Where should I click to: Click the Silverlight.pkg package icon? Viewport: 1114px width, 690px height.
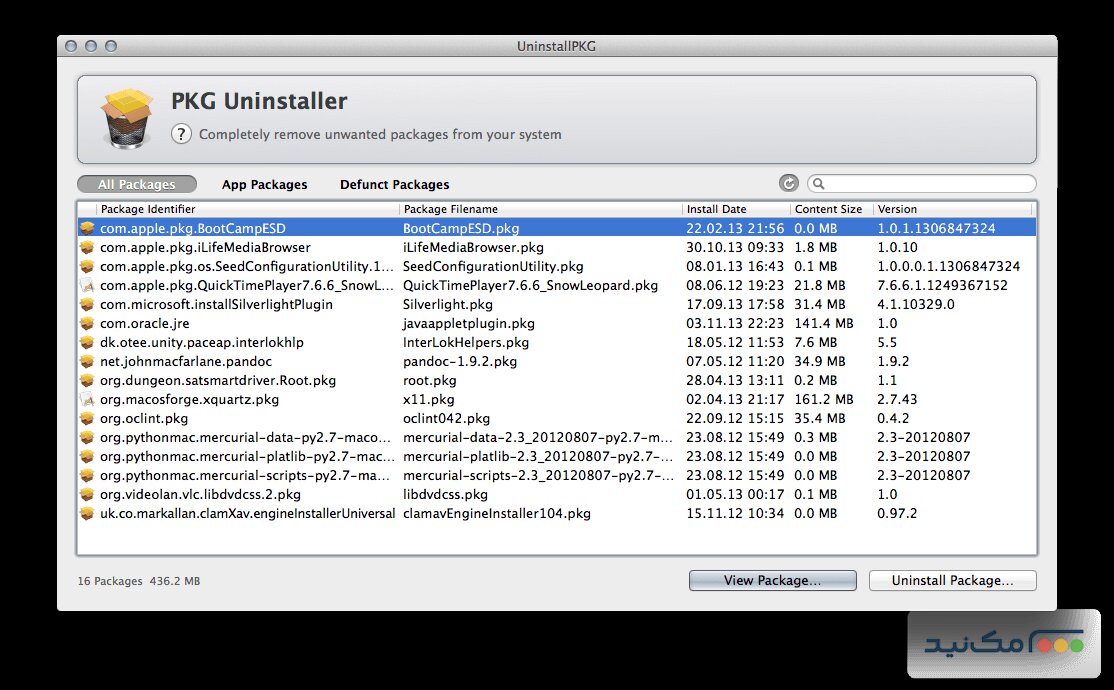click(x=88, y=304)
